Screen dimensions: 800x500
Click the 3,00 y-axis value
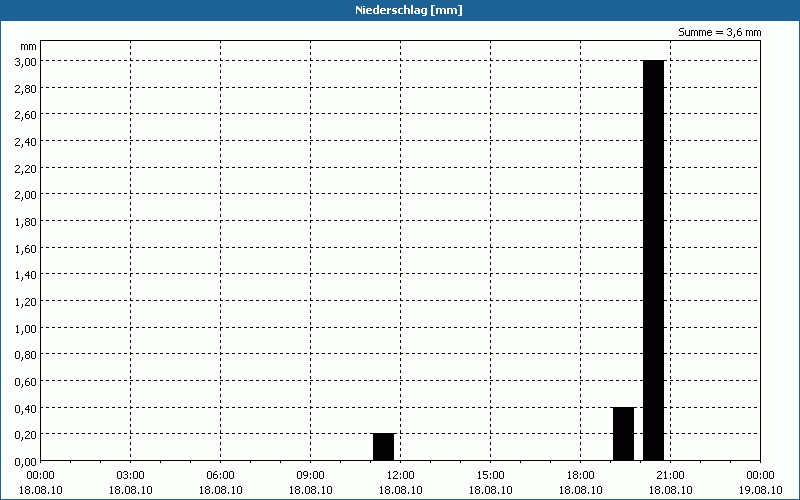(26, 61)
